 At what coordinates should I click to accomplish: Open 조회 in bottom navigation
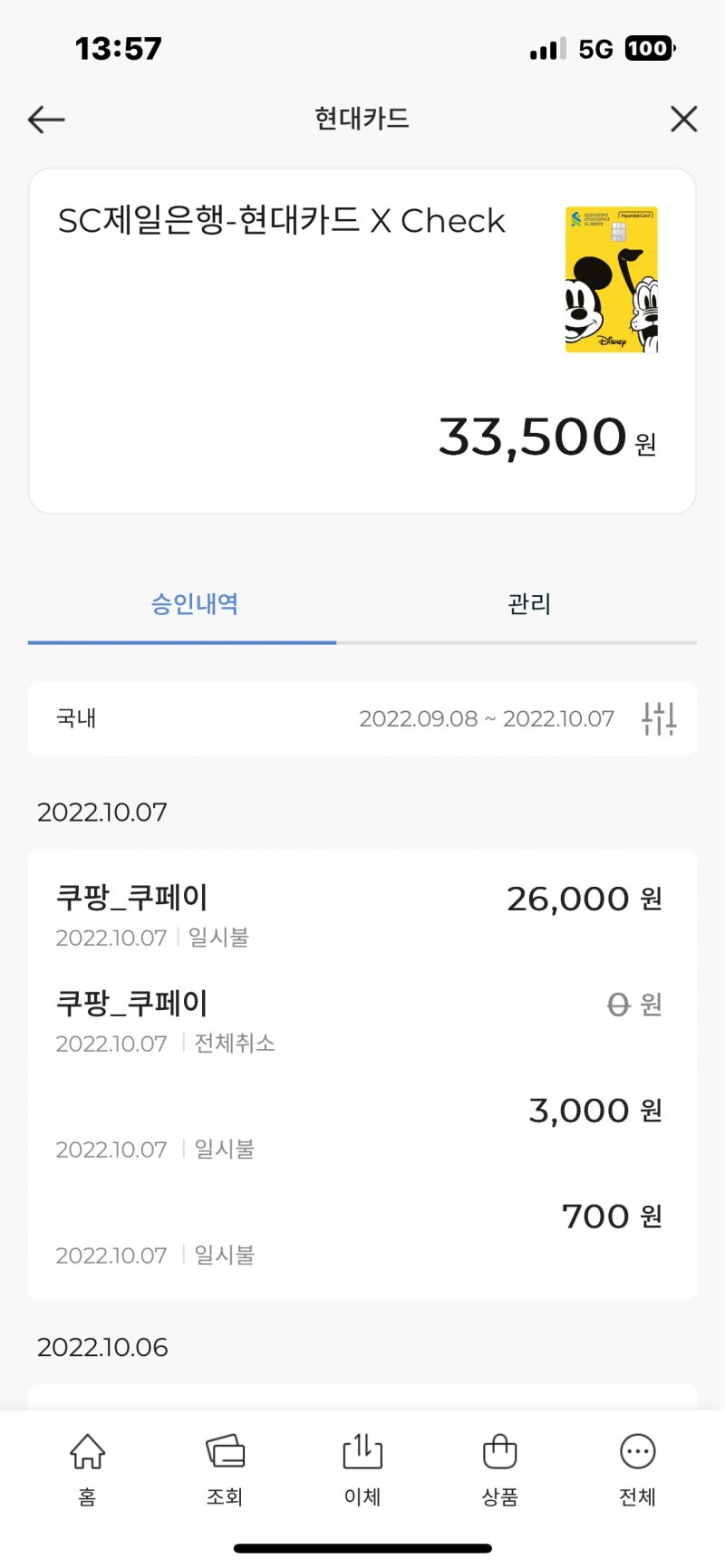225,1468
